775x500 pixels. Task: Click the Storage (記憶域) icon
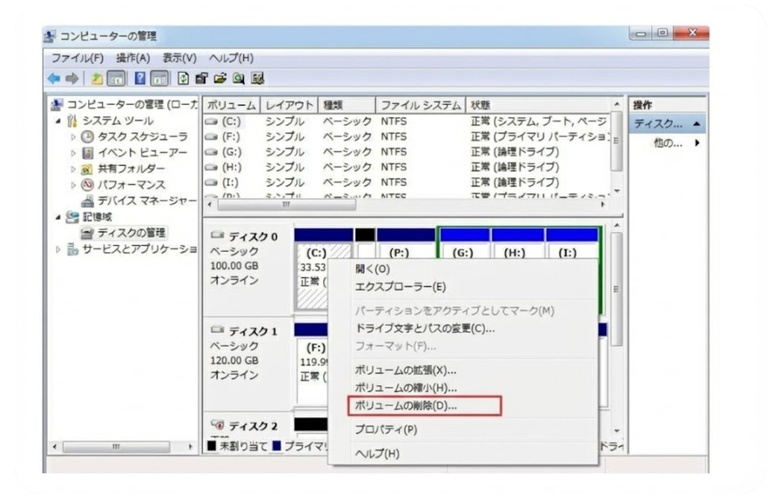(72, 217)
